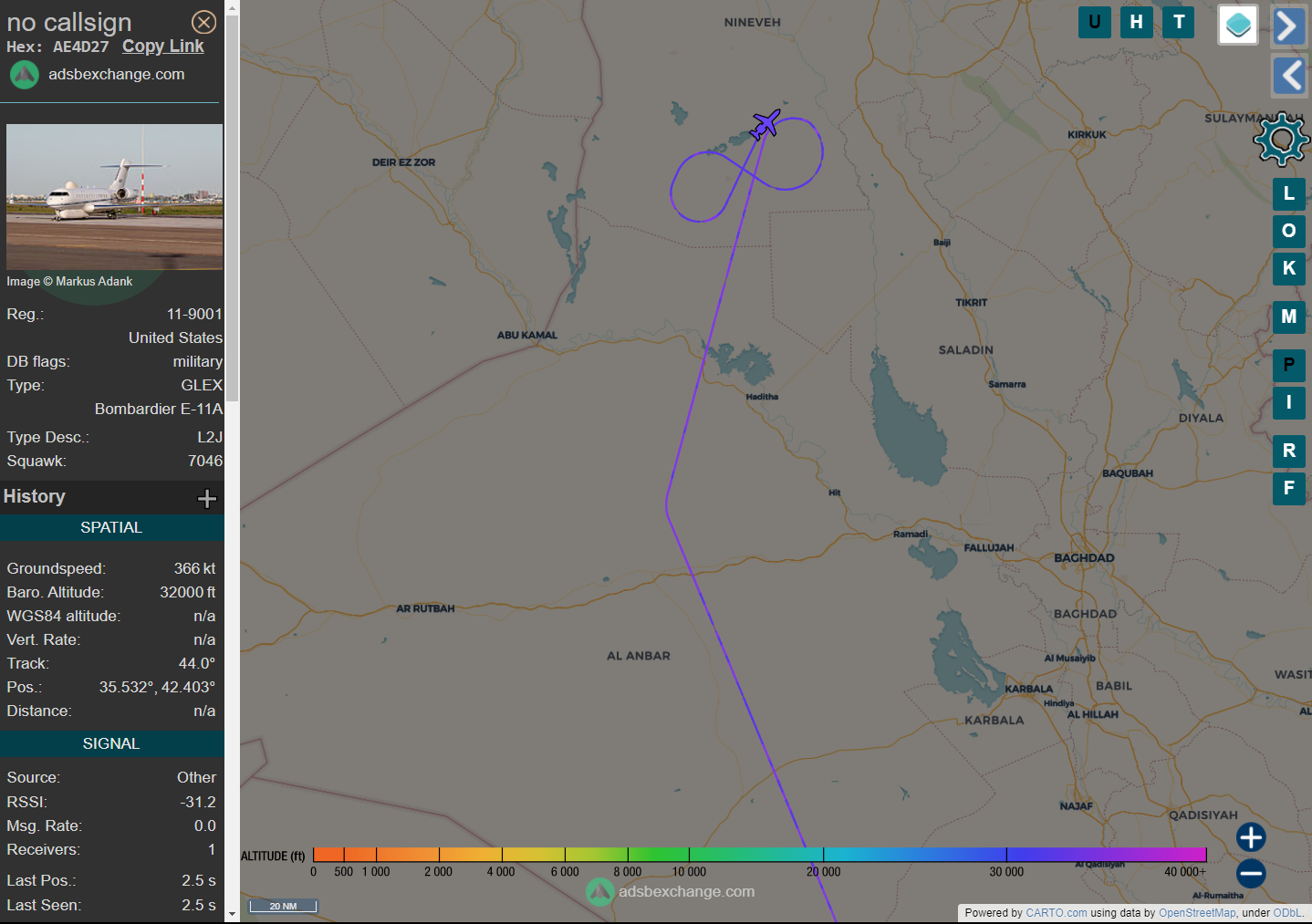
Task: Close the selected aircraft info panel
Action: (x=204, y=22)
